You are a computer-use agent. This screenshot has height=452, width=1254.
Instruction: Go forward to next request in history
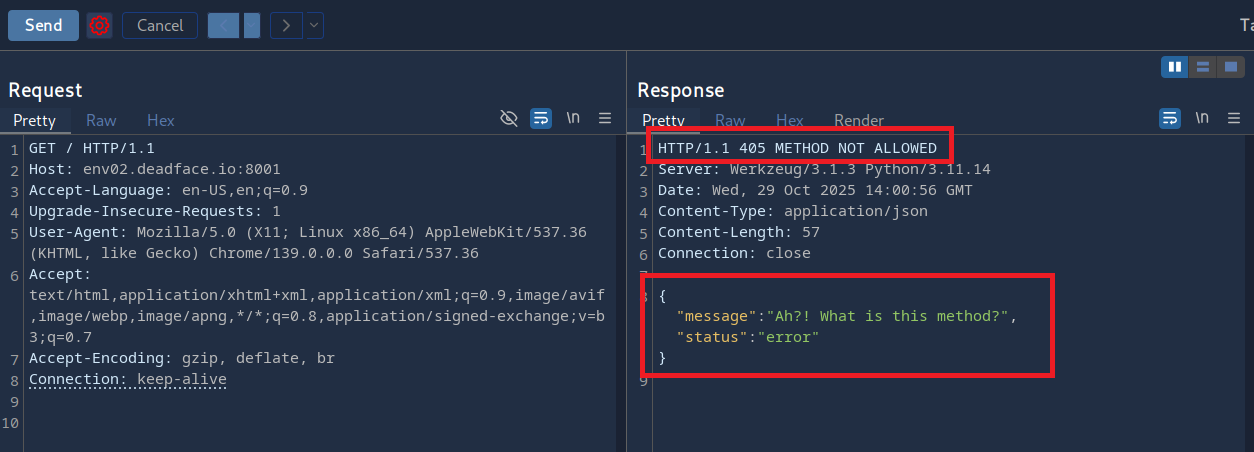(286, 25)
